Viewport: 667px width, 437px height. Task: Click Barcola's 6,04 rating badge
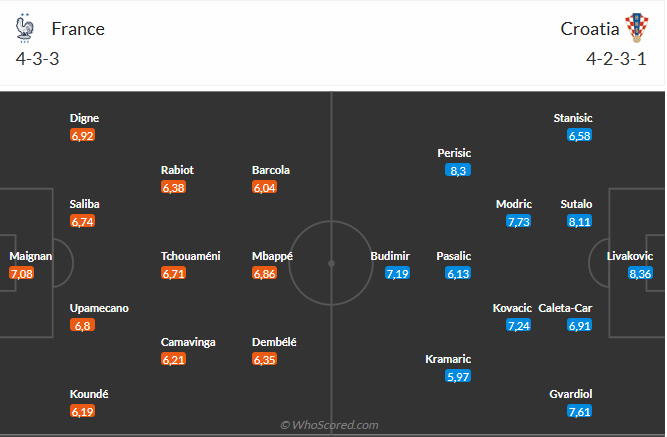[x=264, y=187]
